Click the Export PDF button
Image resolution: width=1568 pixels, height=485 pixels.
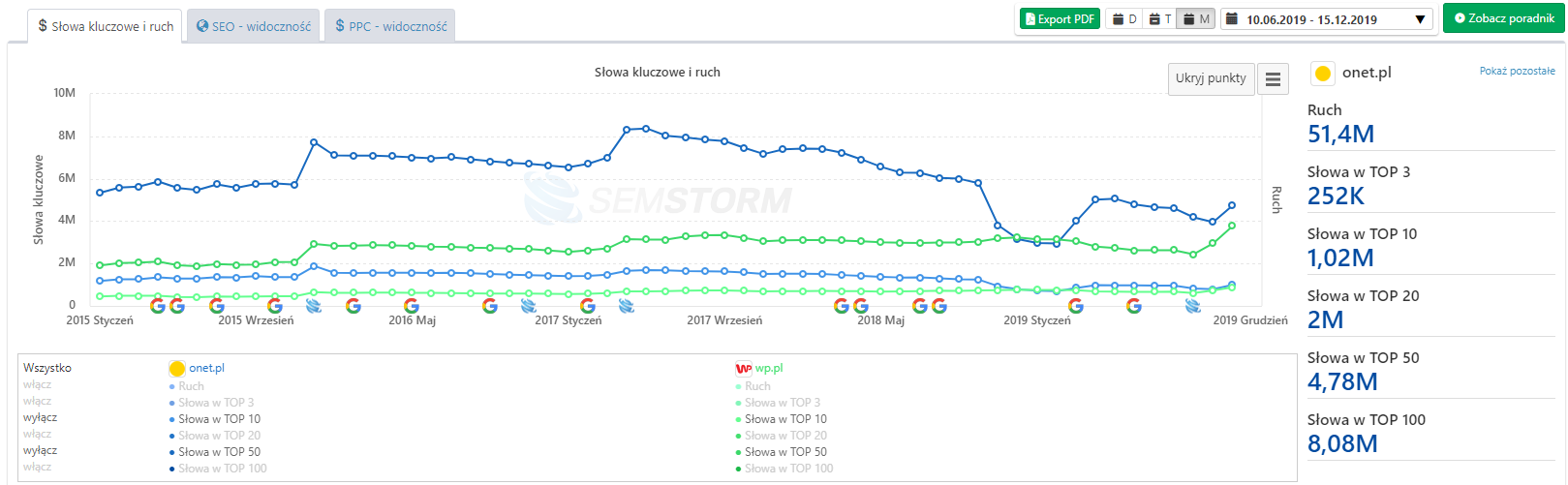1060,19
